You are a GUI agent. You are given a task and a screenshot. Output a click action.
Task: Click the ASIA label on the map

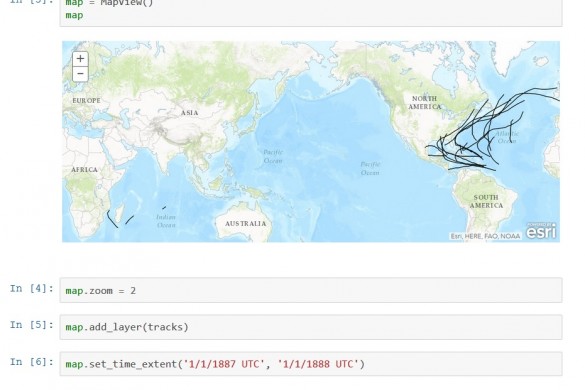(x=190, y=113)
